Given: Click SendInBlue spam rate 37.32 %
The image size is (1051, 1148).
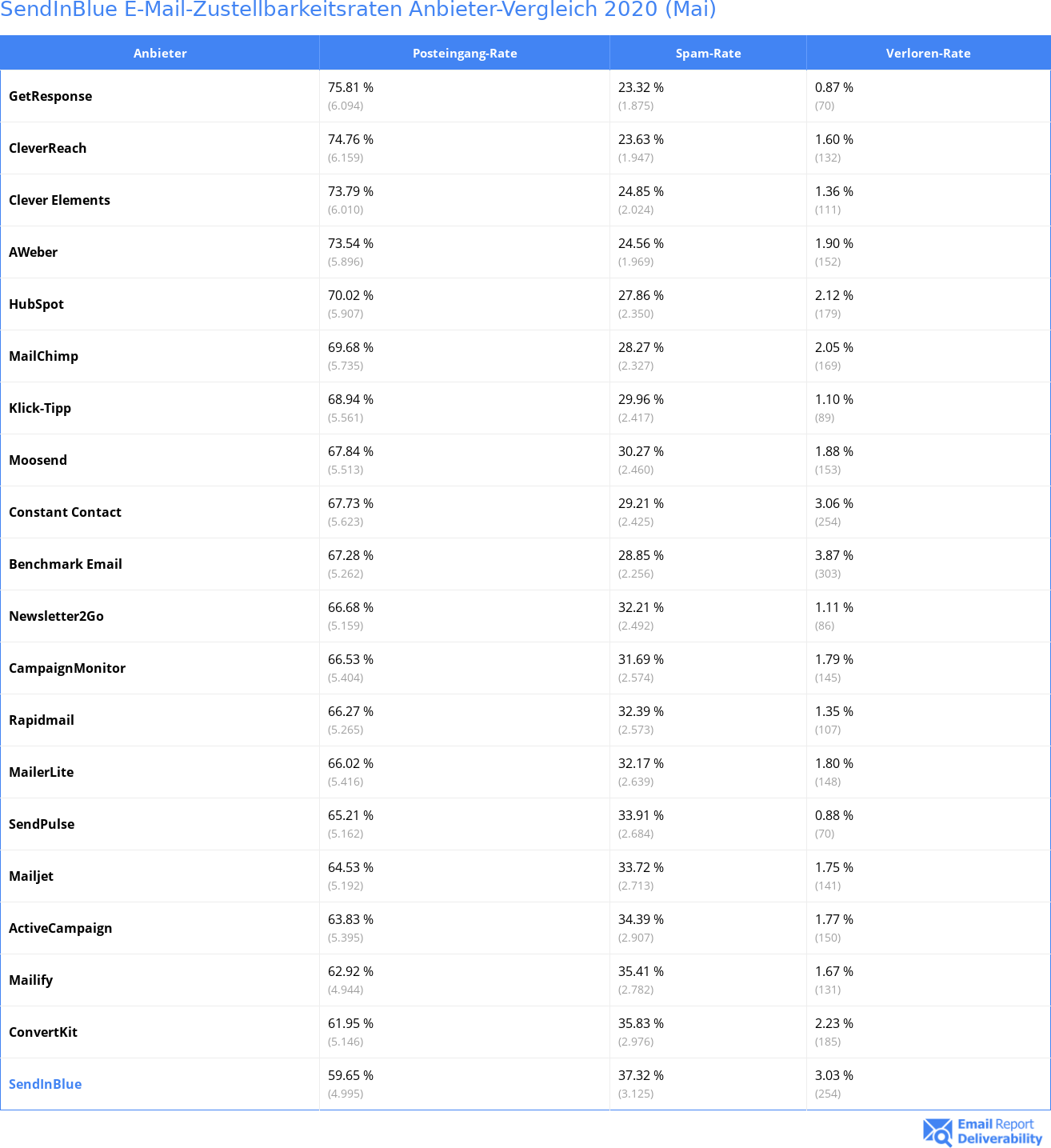Looking at the screenshot, I should 641,1075.
